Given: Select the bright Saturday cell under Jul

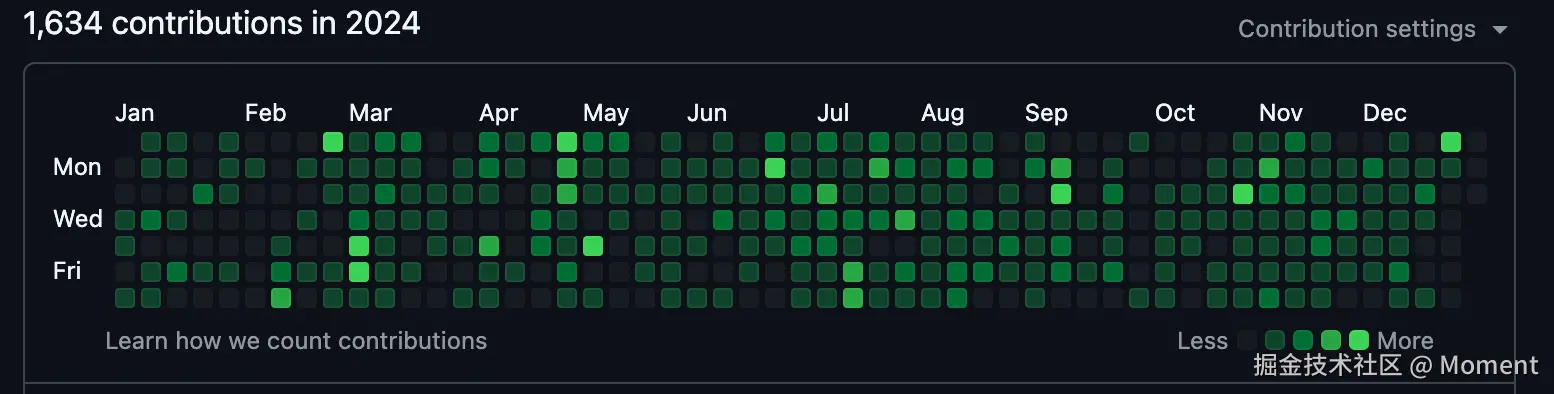Looking at the screenshot, I should (853, 298).
